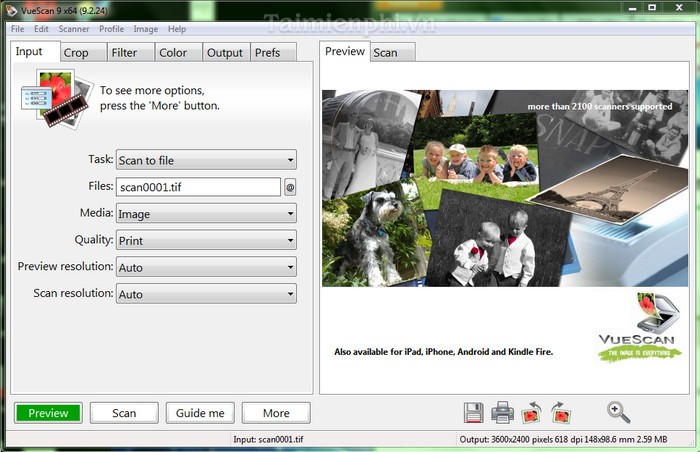Click the More button

(276, 413)
